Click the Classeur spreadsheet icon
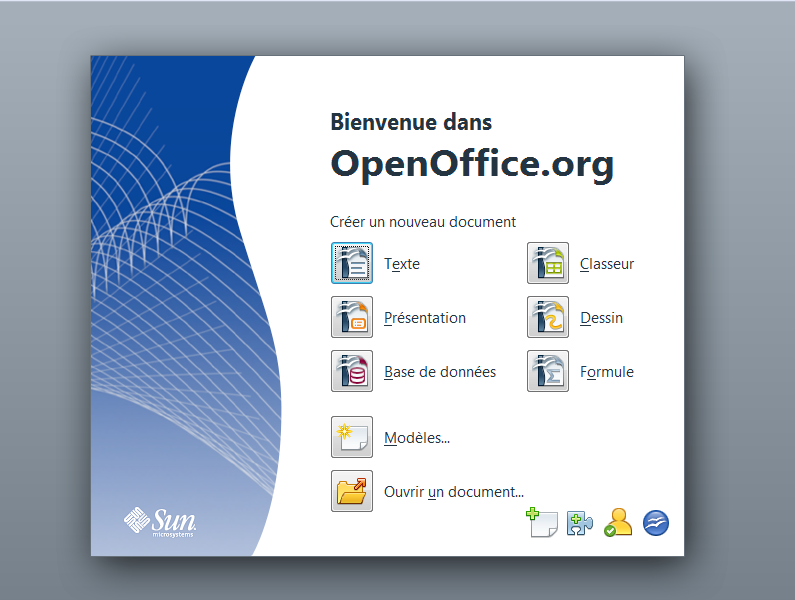Screen dimensions: 795x600 [548, 264]
